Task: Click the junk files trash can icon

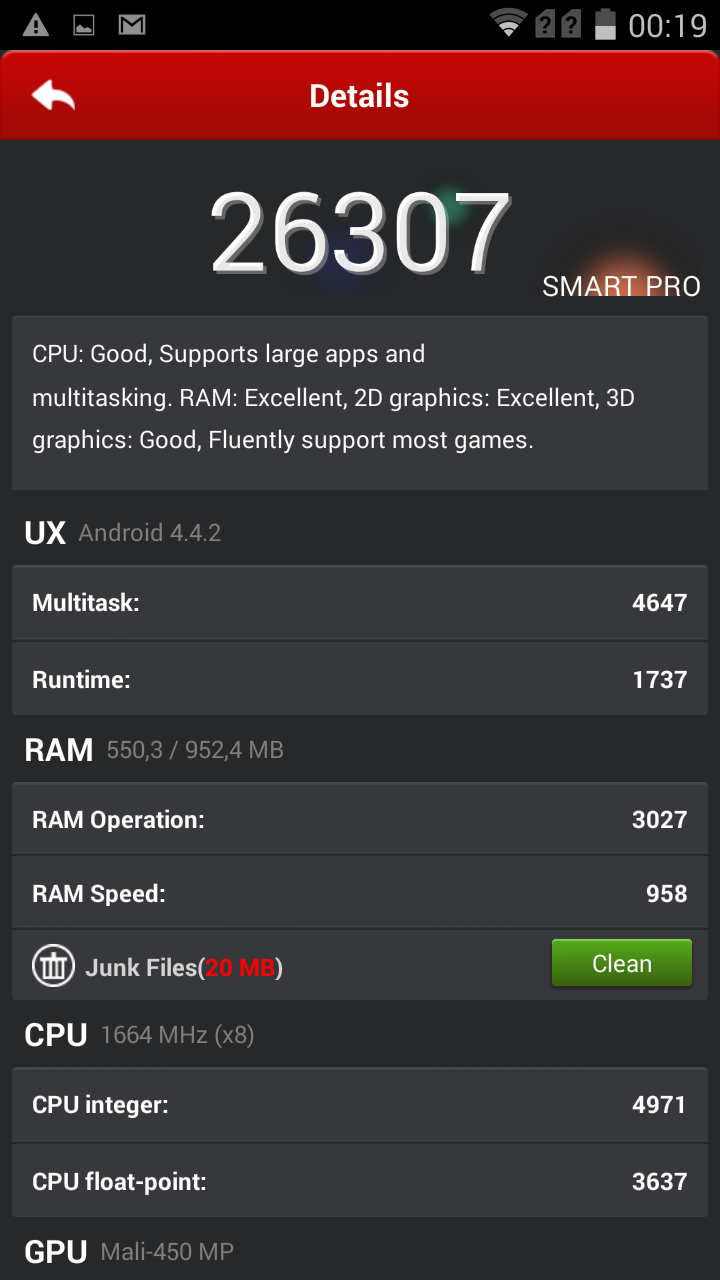Action: point(53,966)
